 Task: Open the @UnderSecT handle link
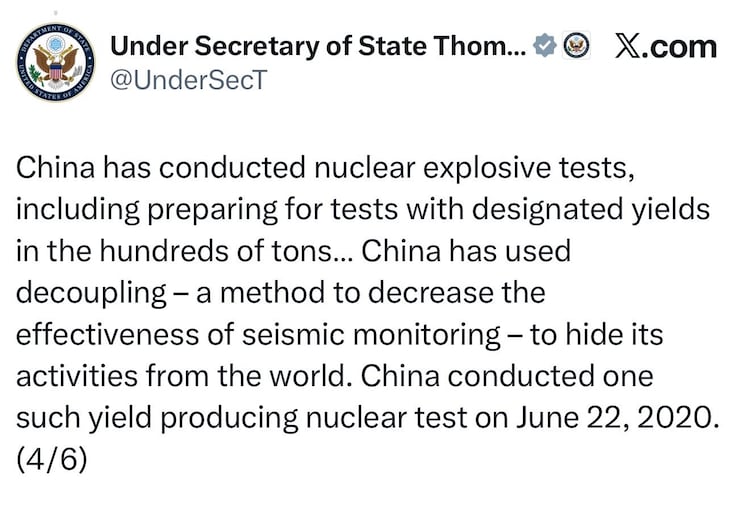(x=188, y=80)
